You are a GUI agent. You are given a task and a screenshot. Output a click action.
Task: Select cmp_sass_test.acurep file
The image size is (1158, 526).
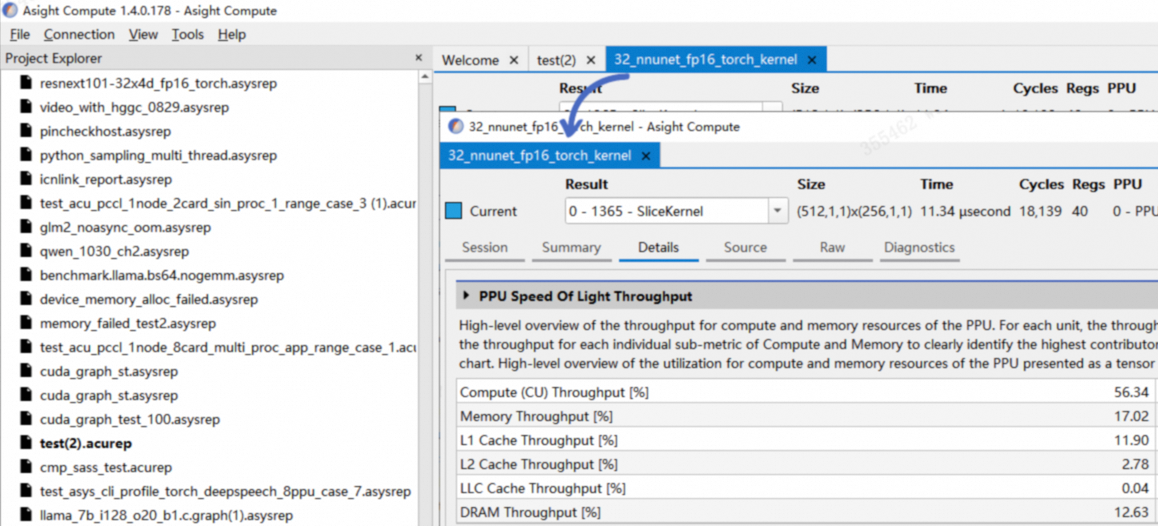click(x=106, y=468)
